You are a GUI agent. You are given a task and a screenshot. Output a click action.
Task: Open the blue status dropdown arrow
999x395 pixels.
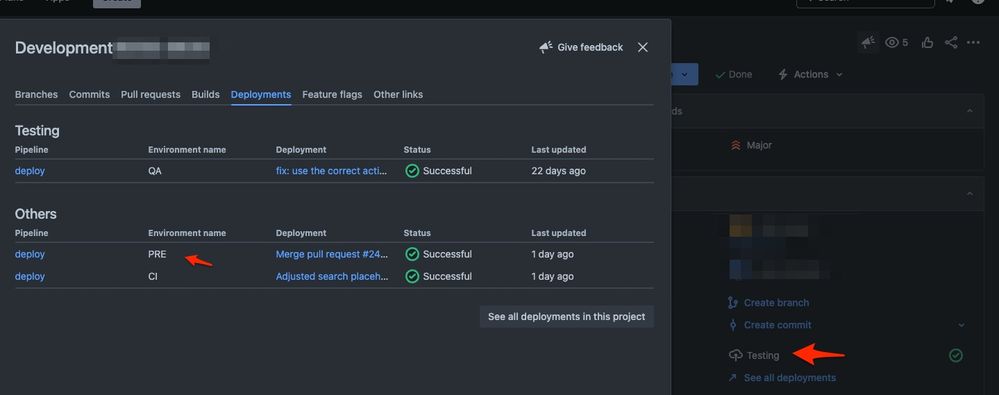(x=684, y=75)
